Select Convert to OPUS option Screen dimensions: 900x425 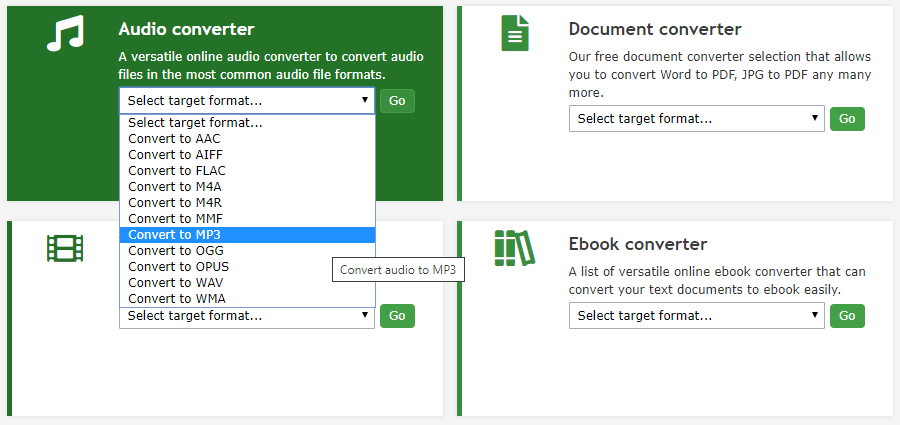[247, 267]
